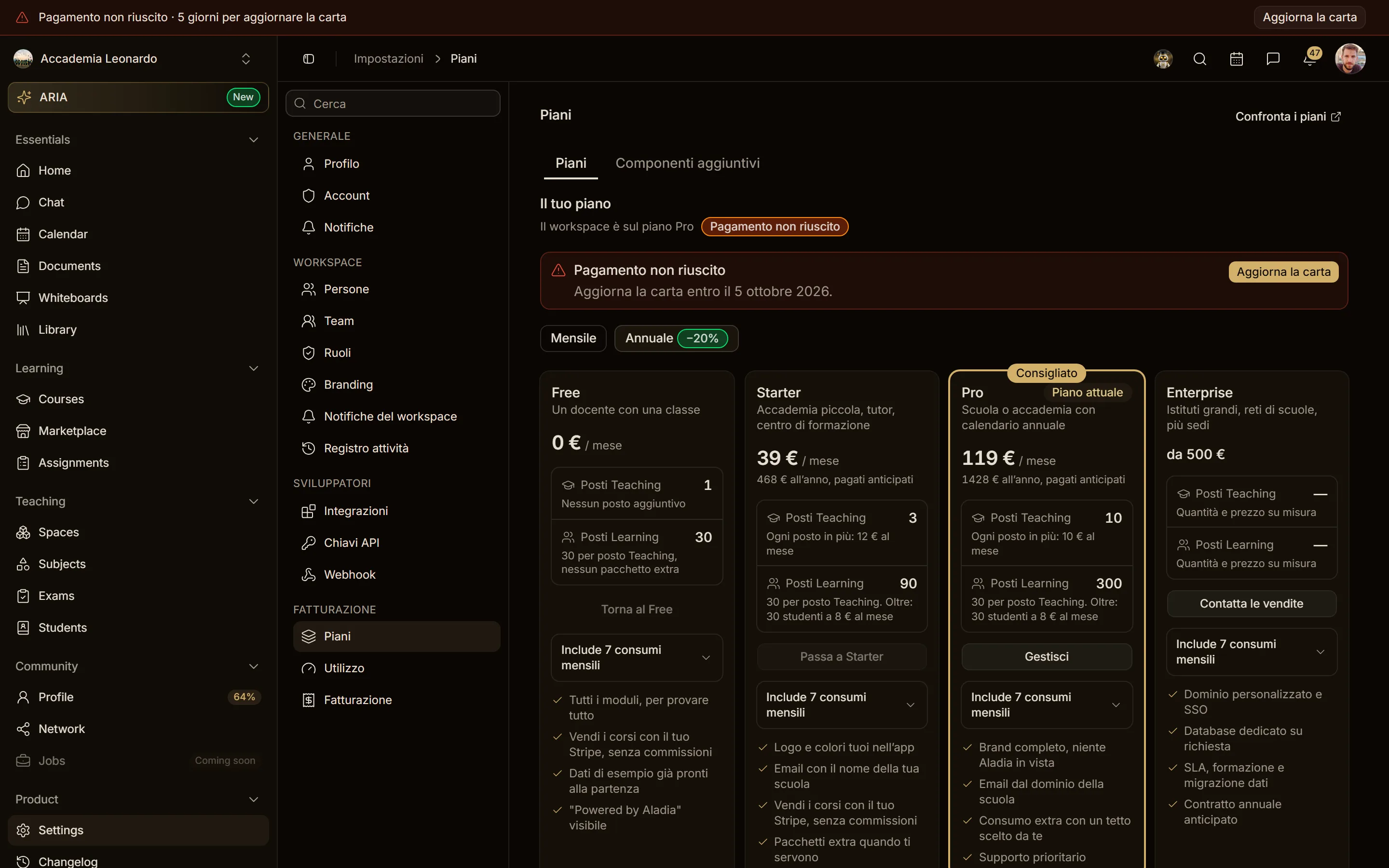The width and height of the screenshot is (1389, 868).
Task: Open the user profile avatar
Action: click(x=1350, y=58)
